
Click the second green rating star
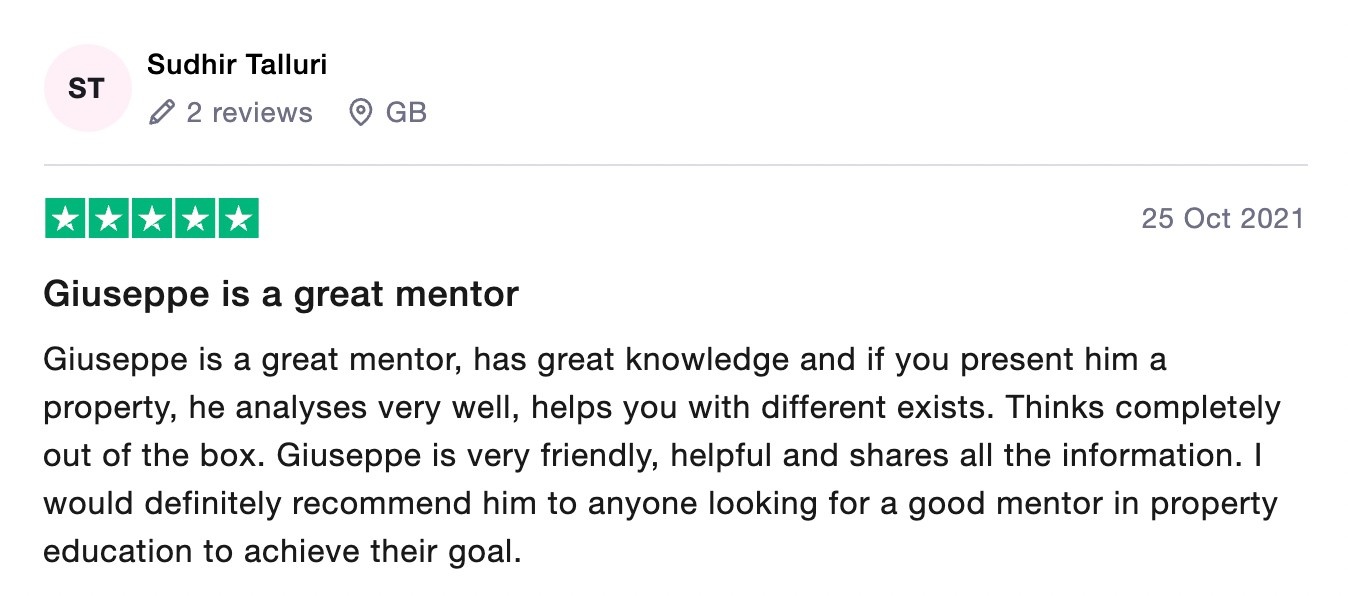click(108, 219)
